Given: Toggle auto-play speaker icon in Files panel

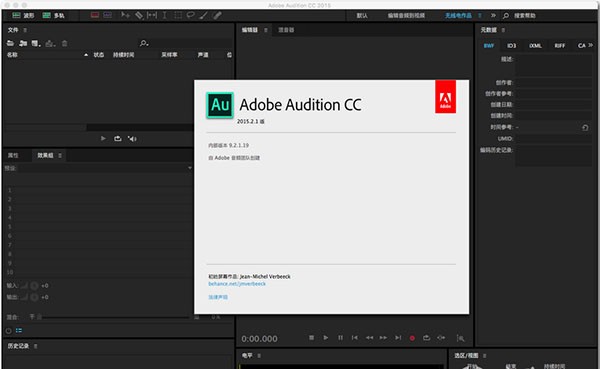Looking at the screenshot, I should click(132, 139).
